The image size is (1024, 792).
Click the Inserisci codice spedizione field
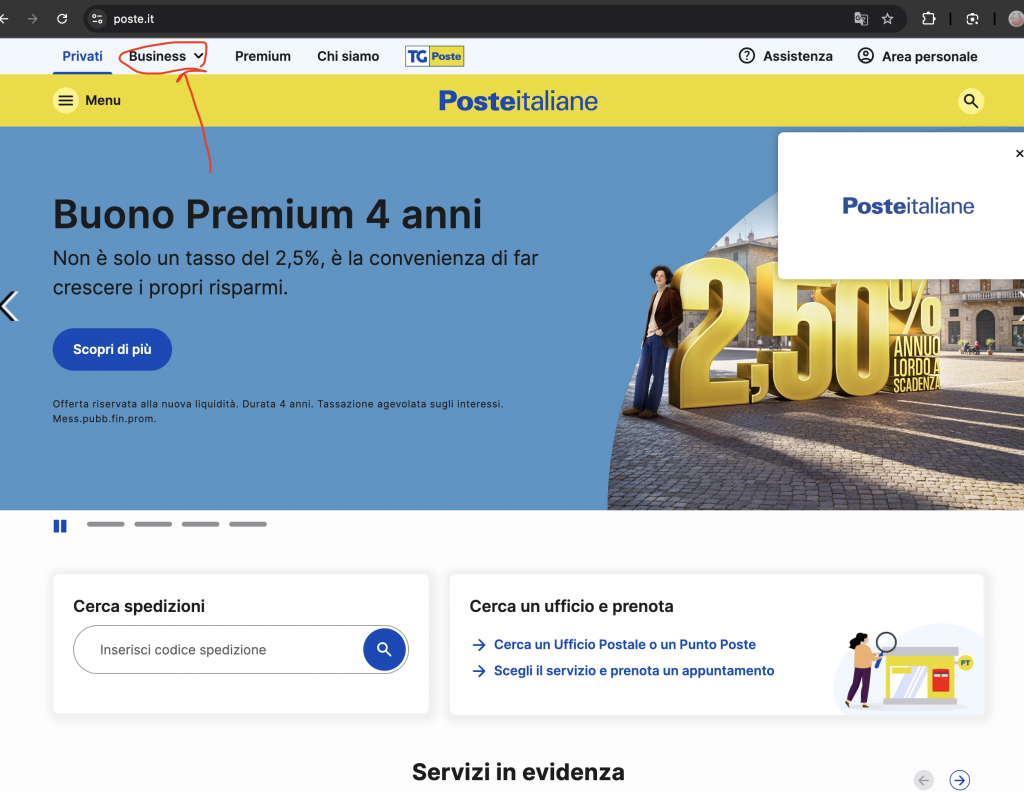coord(200,649)
